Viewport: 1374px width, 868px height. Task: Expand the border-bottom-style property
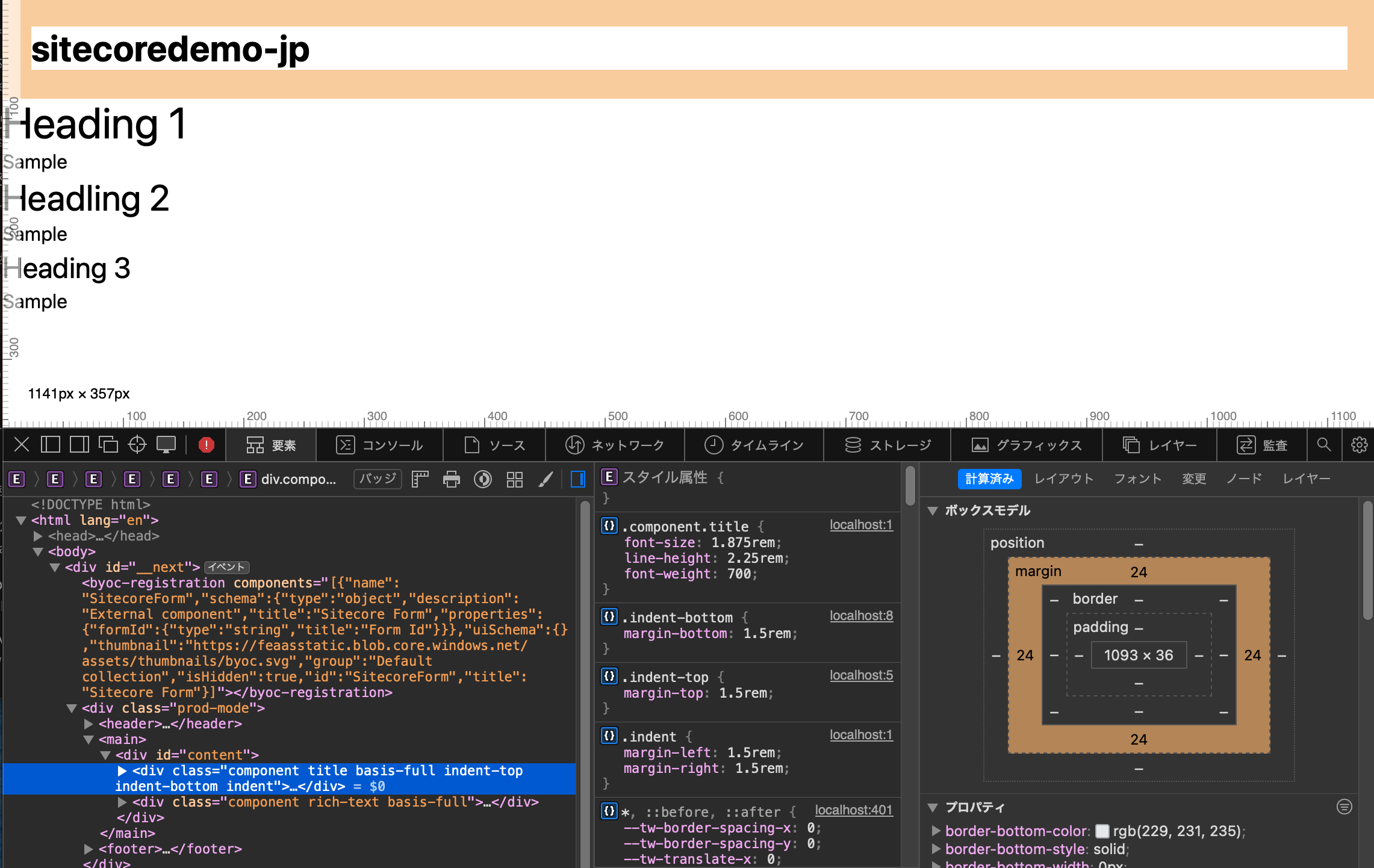tap(936, 849)
